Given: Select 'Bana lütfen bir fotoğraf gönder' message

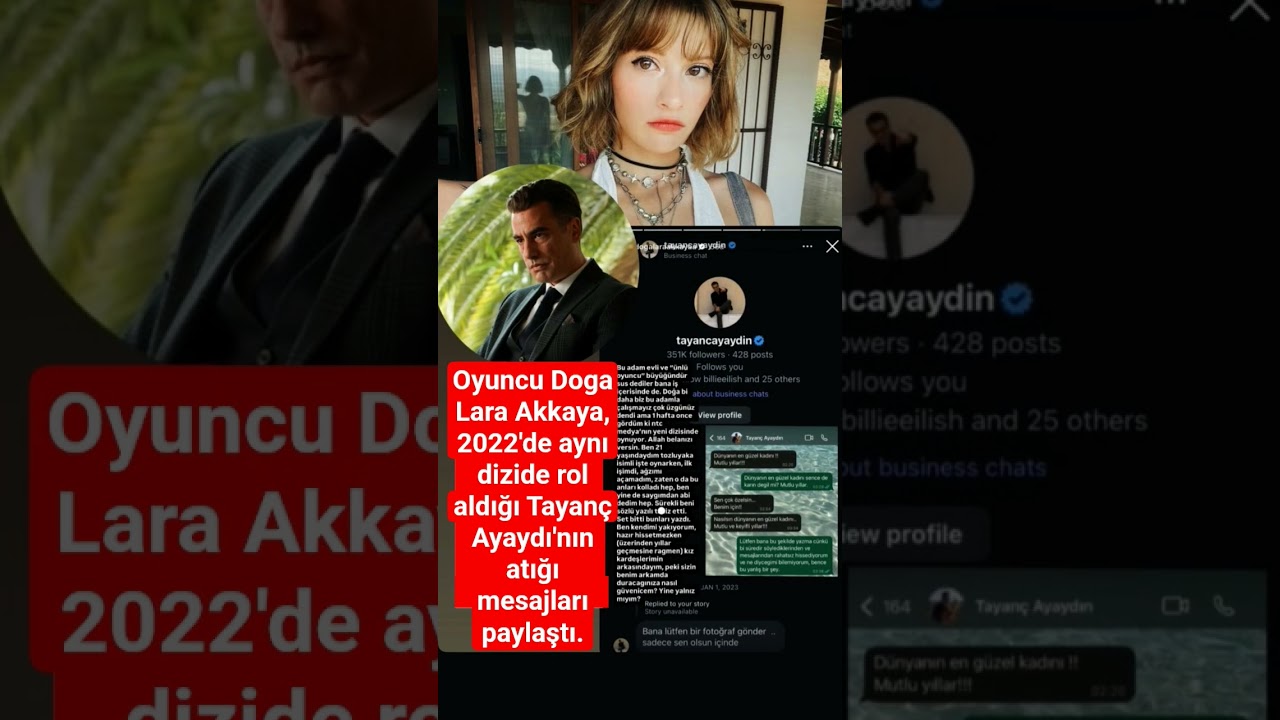Looking at the screenshot, I should tap(710, 636).
